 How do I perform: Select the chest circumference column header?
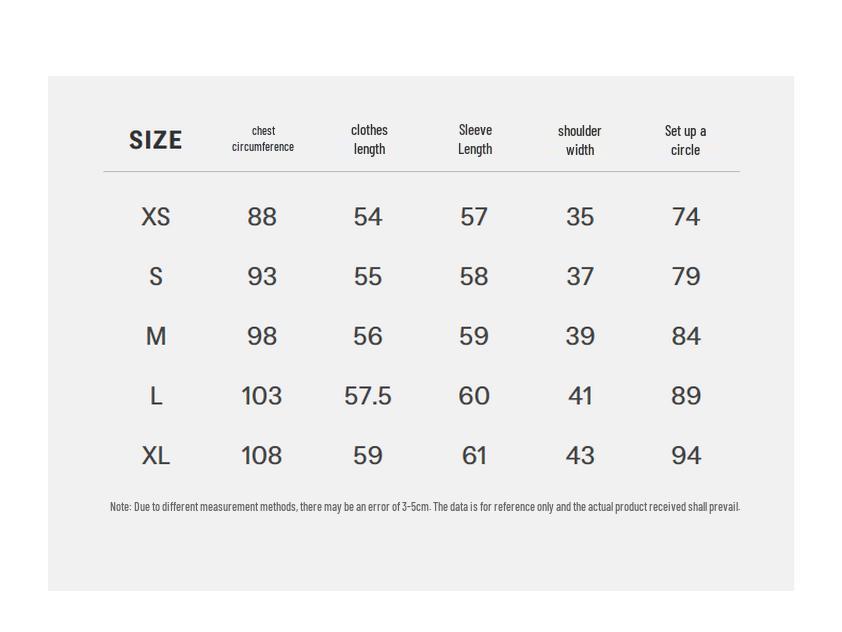(x=263, y=139)
